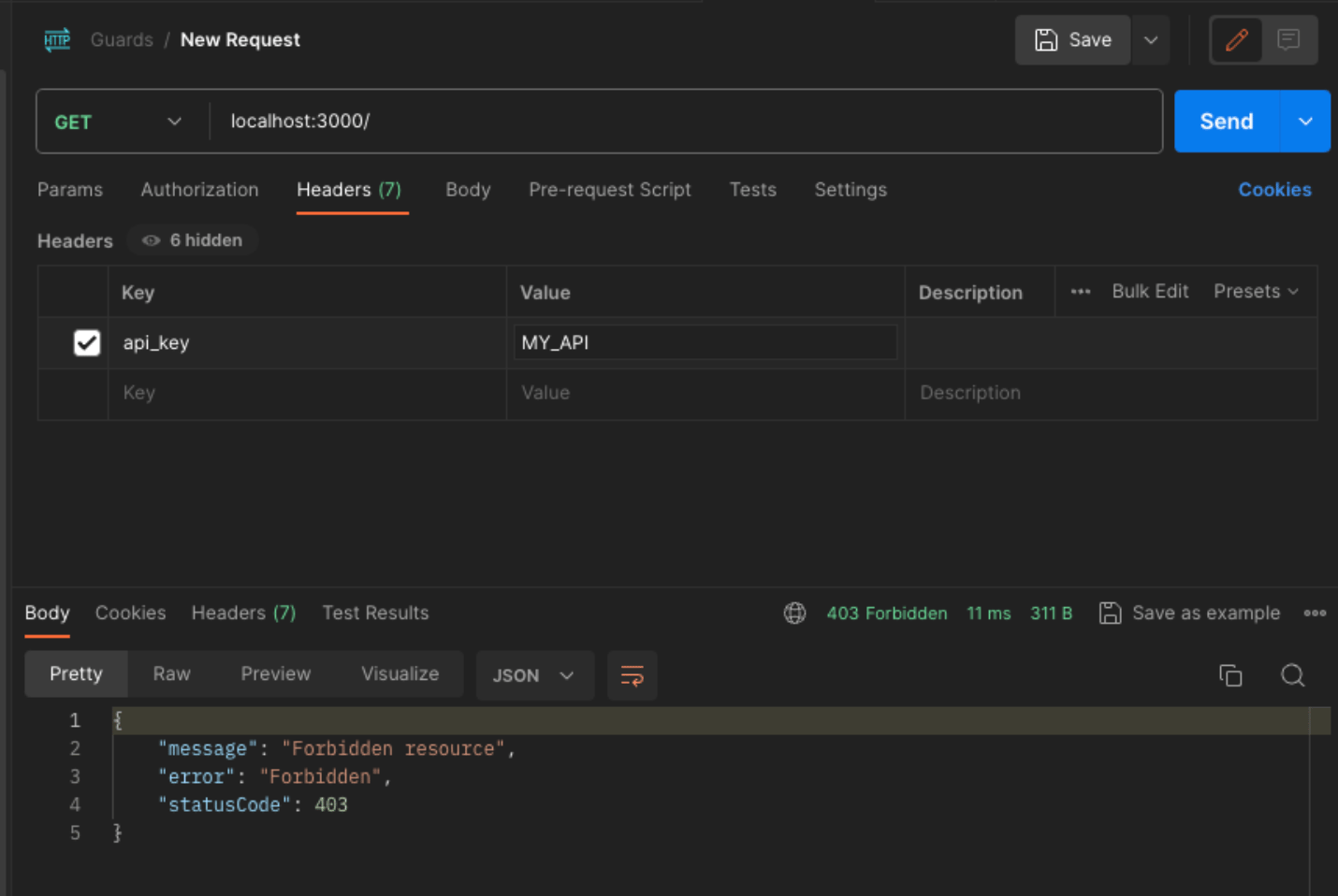Screen dimensions: 1338x896
Task: Click Bulk Edit
Action: click(x=1150, y=292)
